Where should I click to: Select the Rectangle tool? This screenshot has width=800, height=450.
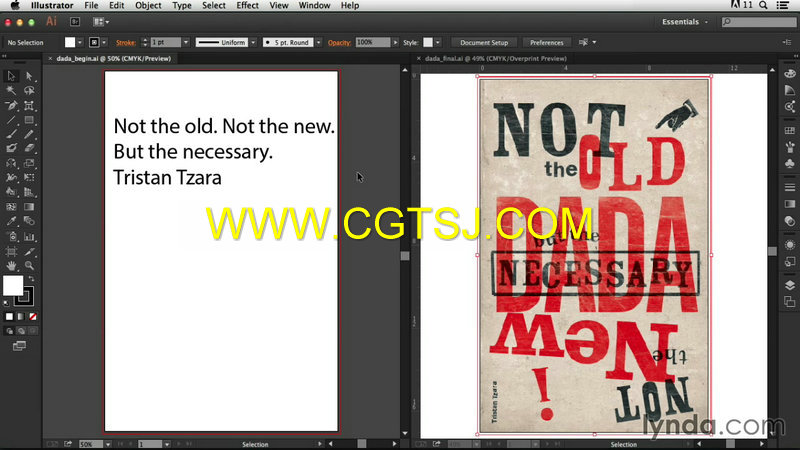coord(29,120)
